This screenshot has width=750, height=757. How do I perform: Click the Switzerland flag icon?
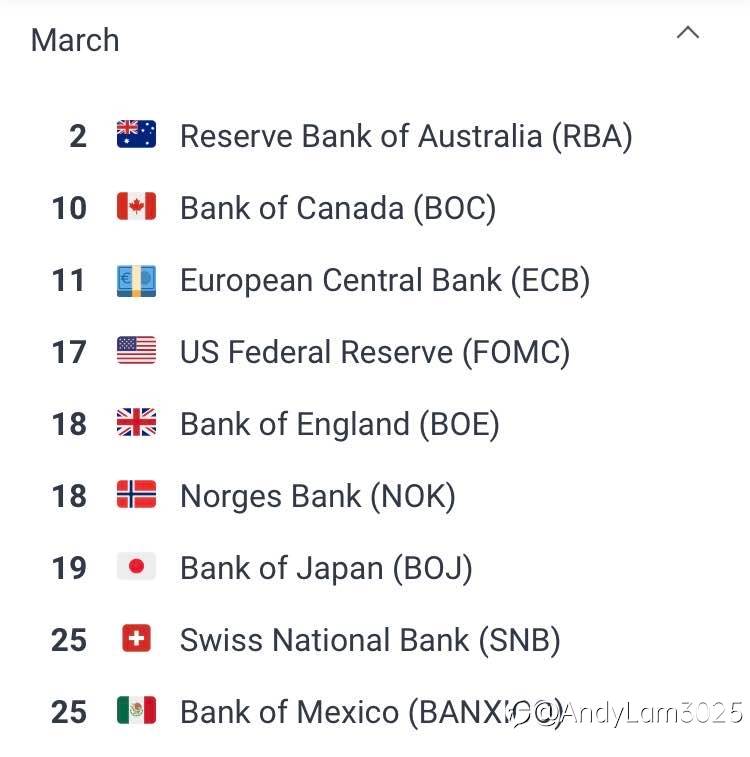137,638
